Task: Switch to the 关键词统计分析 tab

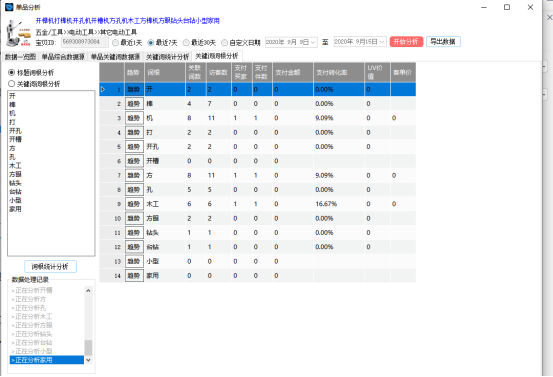Action: 167,56
